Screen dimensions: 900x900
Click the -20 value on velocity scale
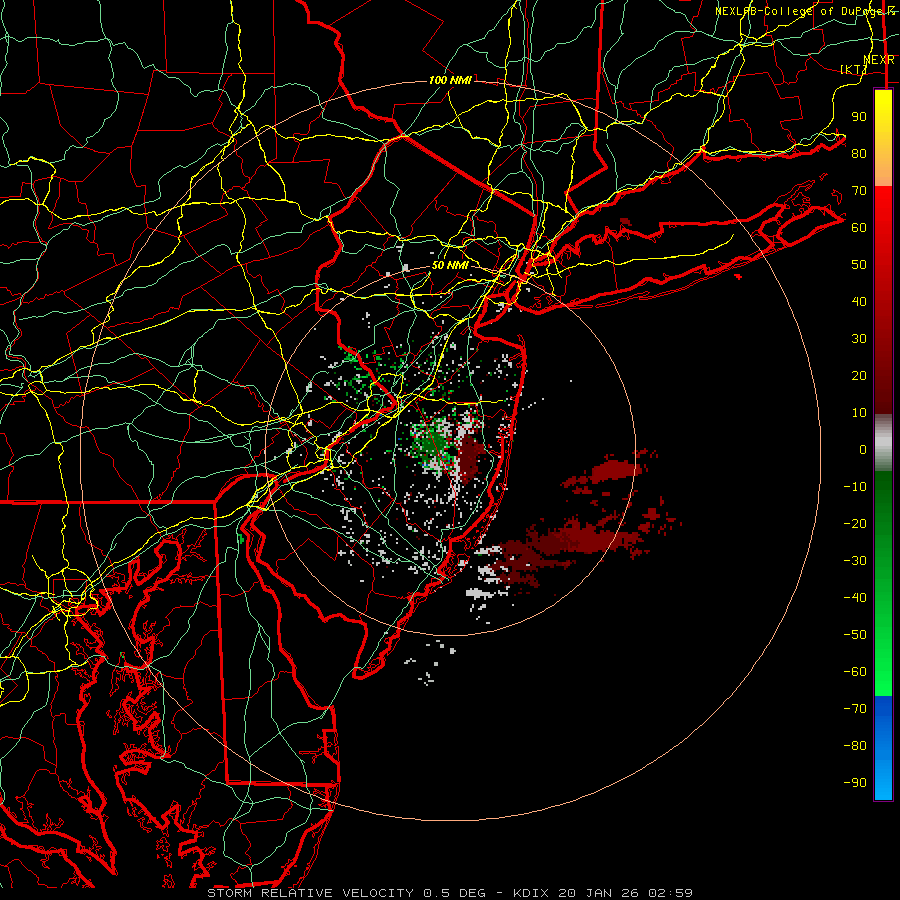tap(855, 523)
